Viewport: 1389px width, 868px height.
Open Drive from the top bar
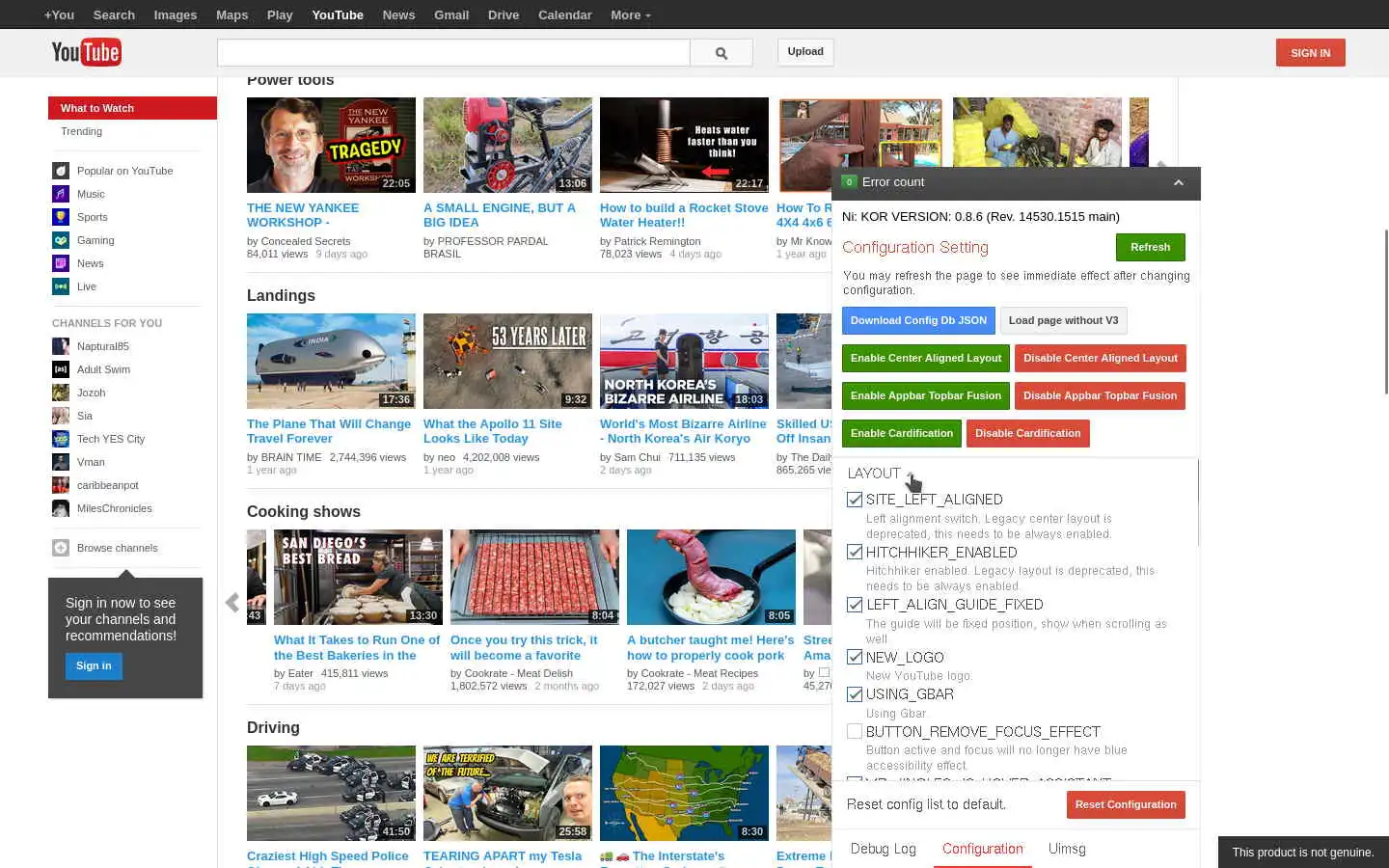(x=504, y=14)
